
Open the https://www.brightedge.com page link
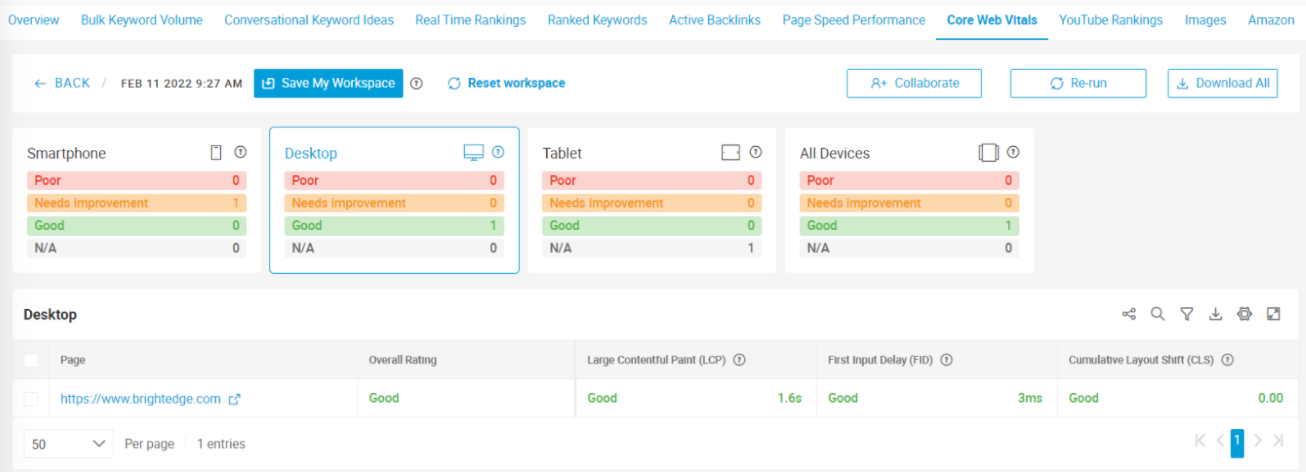coord(140,399)
